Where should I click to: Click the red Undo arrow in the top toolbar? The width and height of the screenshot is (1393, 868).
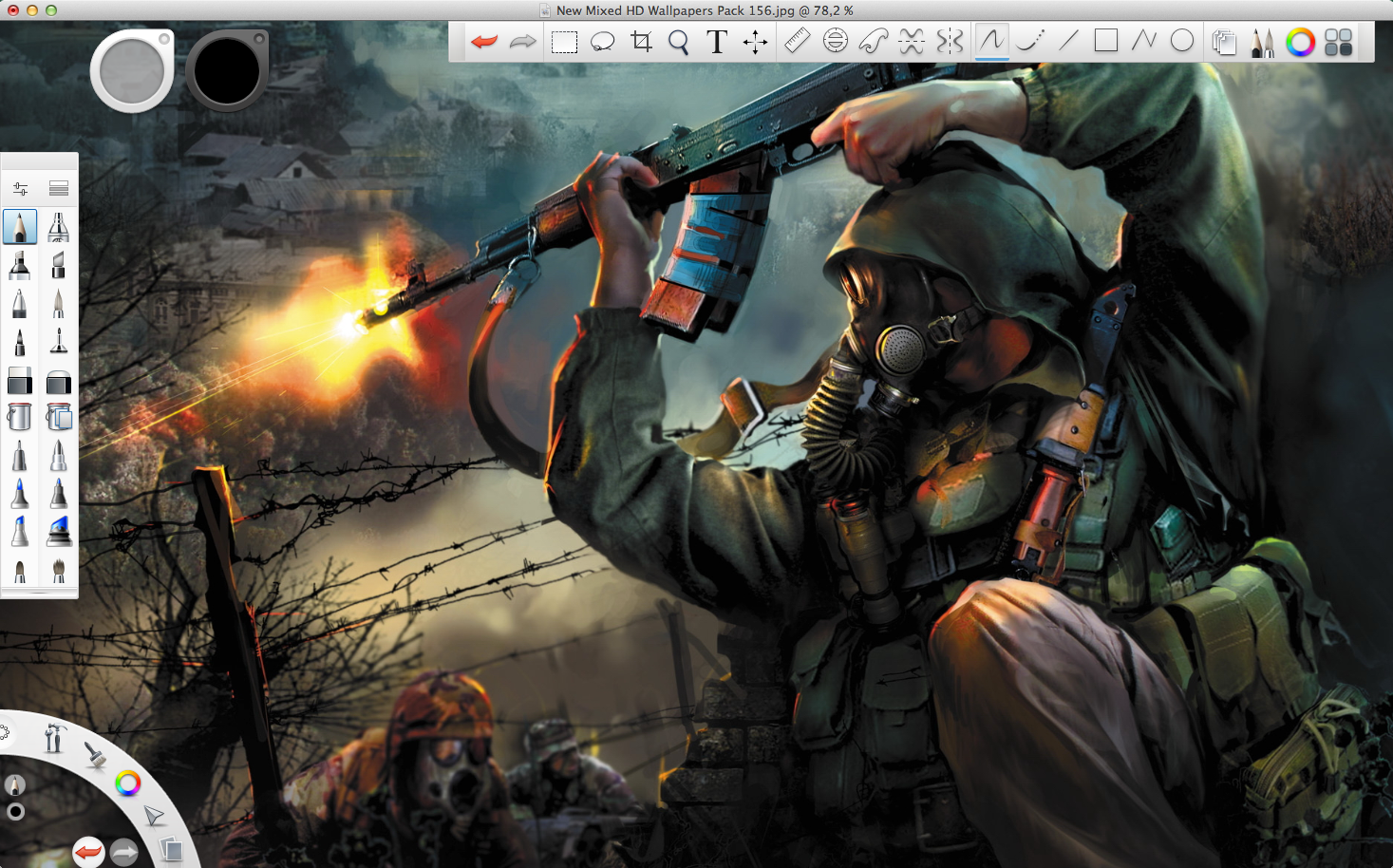point(484,42)
